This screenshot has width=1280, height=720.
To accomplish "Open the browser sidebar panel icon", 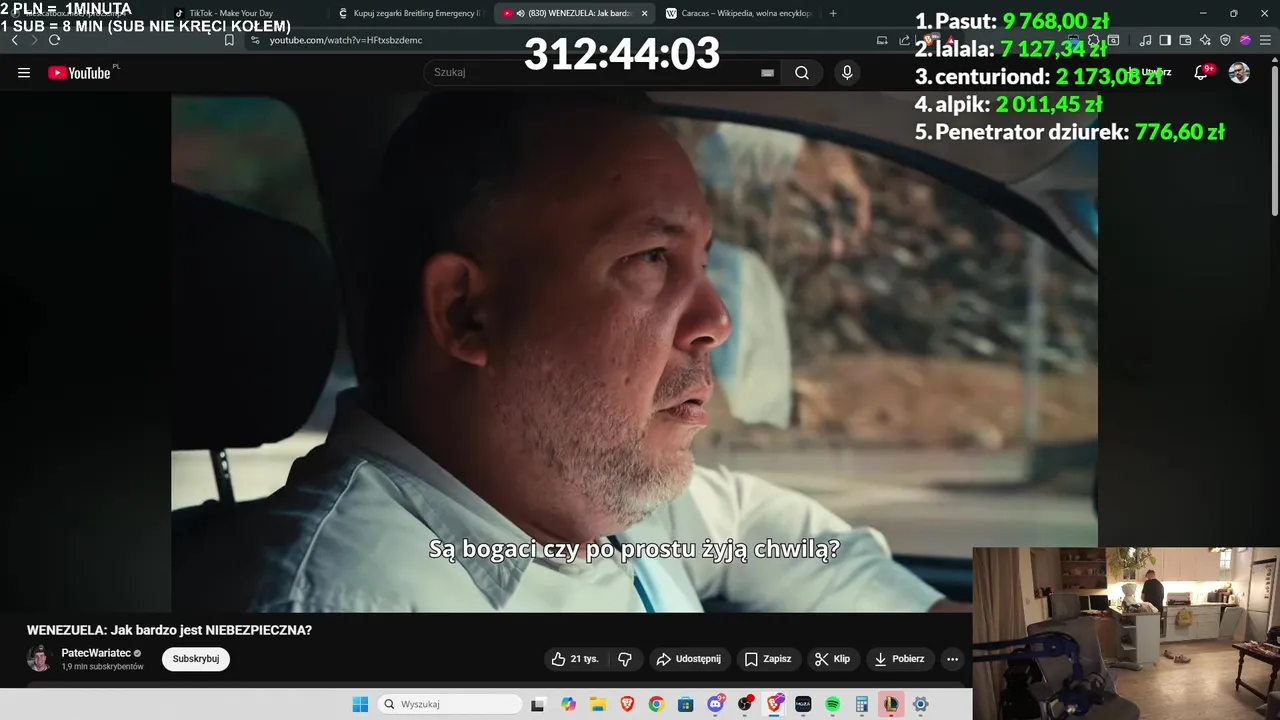I will click(1165, 40).
